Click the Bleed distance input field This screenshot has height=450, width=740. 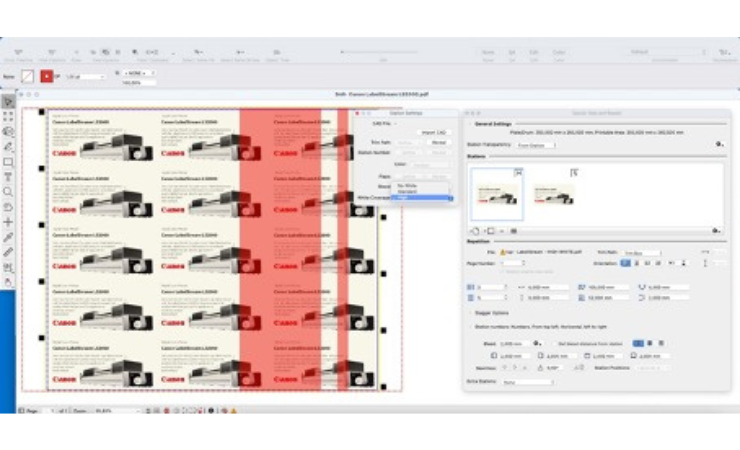tap(513, 343)
